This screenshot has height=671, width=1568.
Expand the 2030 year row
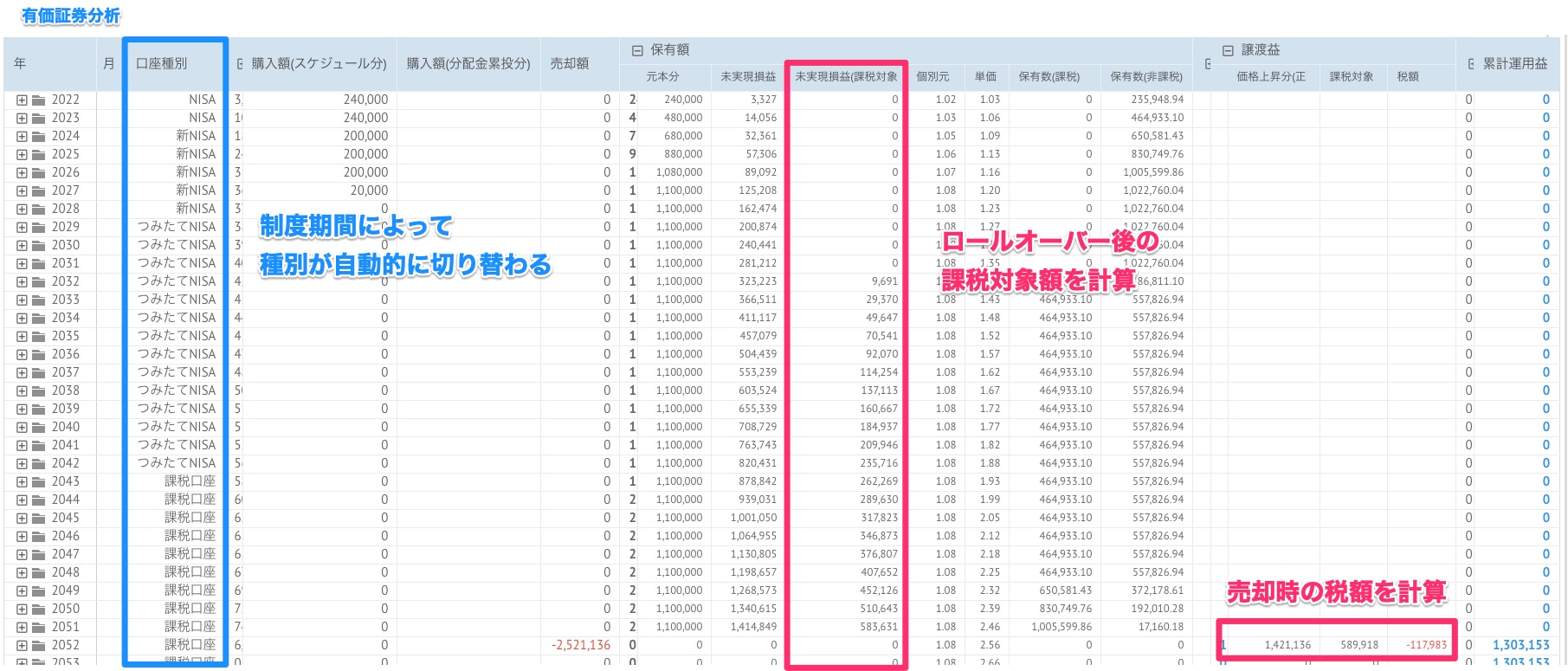(22, 246)
